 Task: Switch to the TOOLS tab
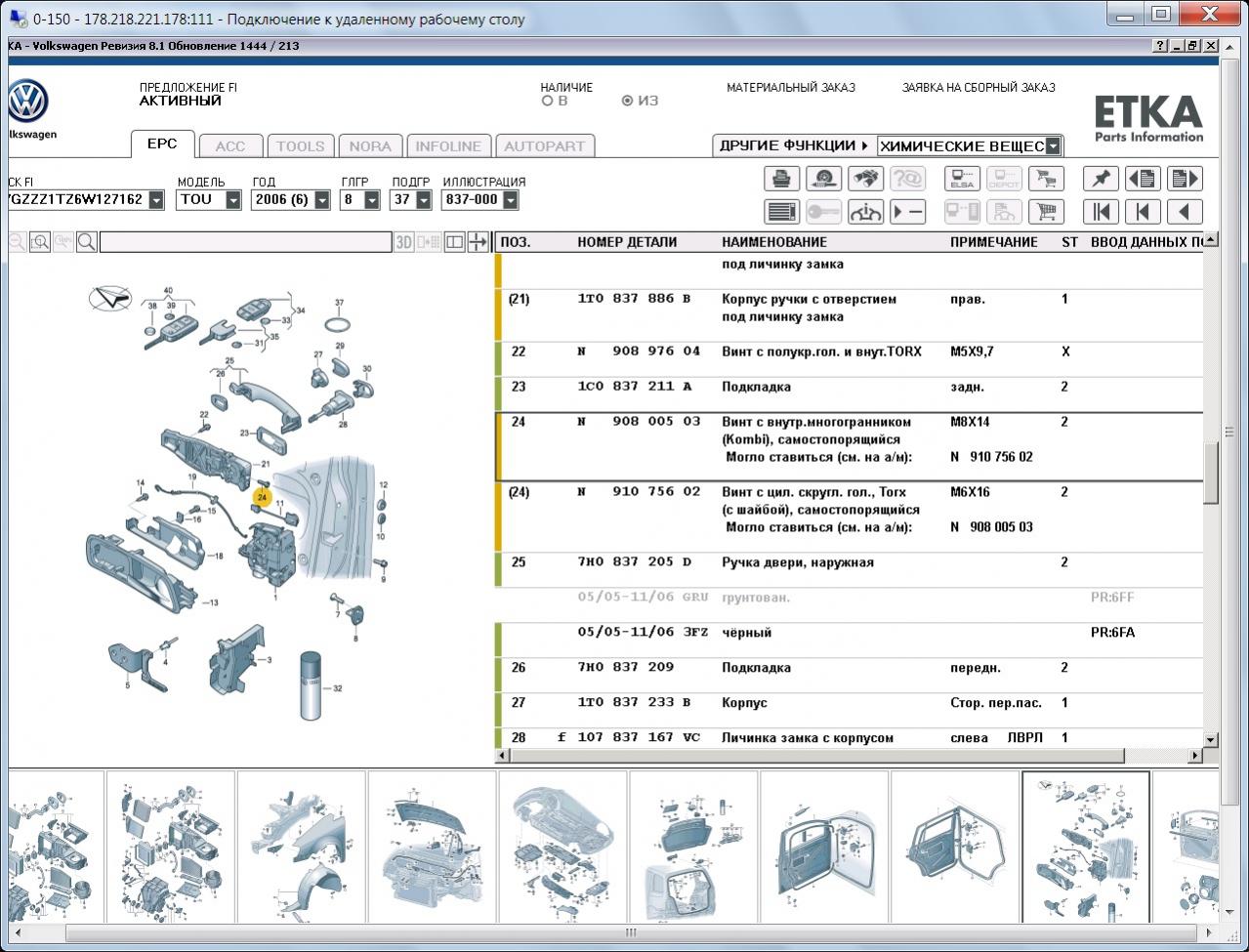[x=300, y=146]
